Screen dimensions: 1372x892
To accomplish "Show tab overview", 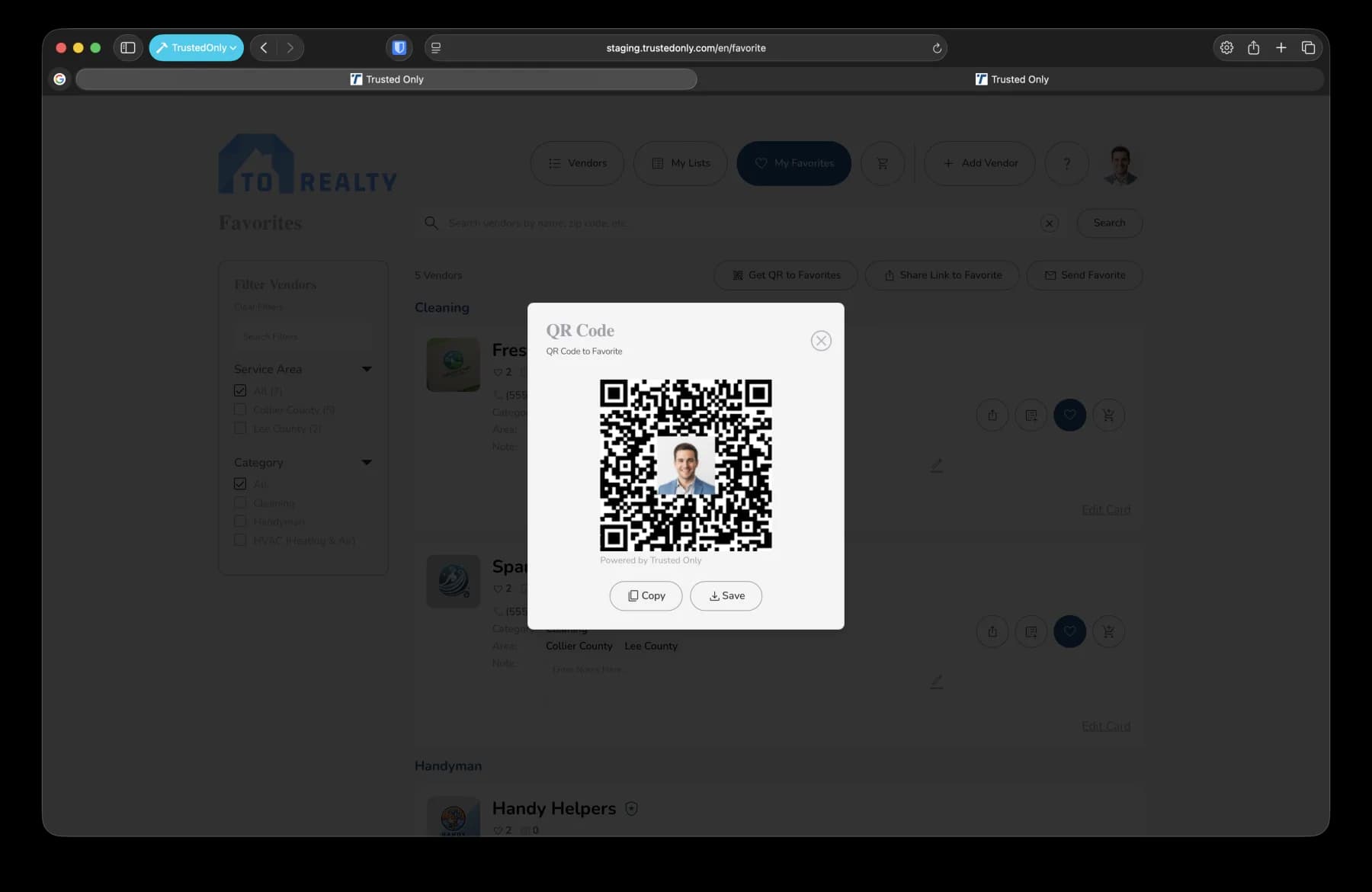I will pos(1309,47).
